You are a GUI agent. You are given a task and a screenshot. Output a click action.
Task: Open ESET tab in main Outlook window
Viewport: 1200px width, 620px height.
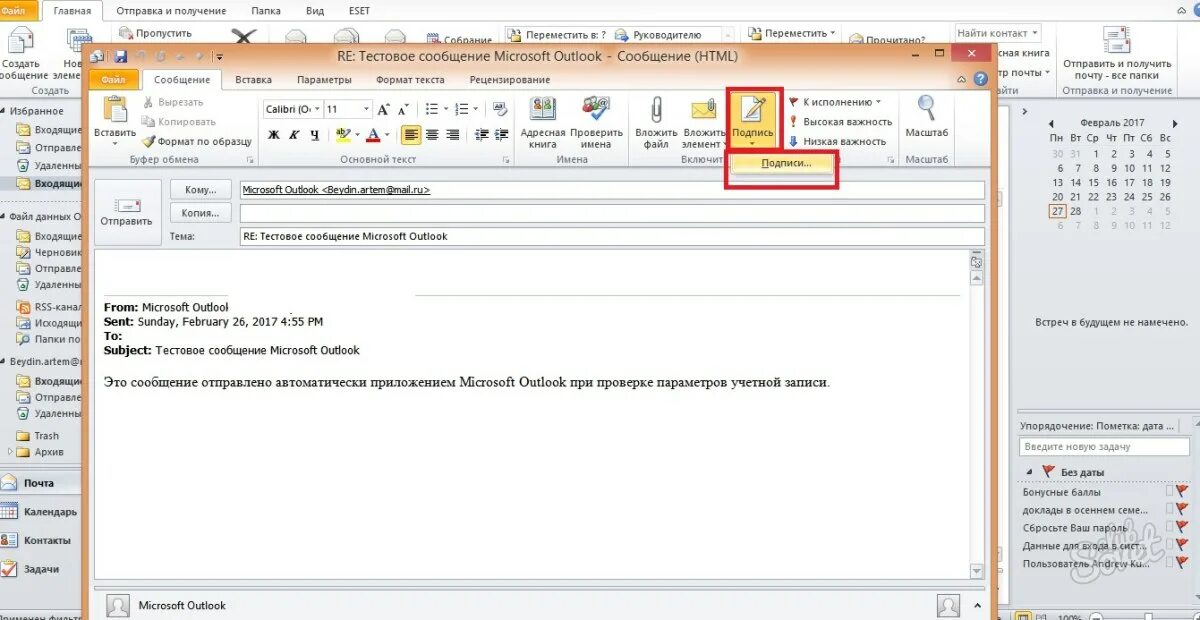click(358, 11)
